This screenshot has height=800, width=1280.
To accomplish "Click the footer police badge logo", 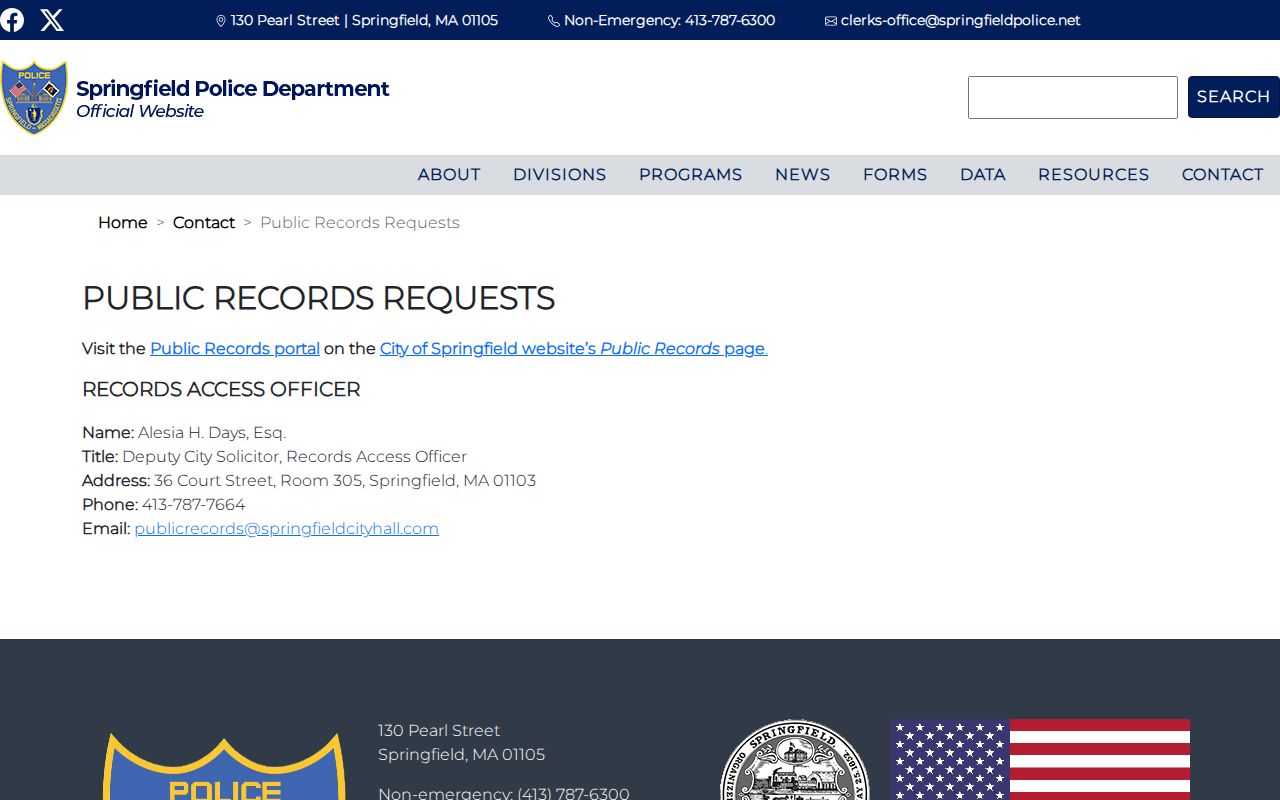I will [224, 767].
